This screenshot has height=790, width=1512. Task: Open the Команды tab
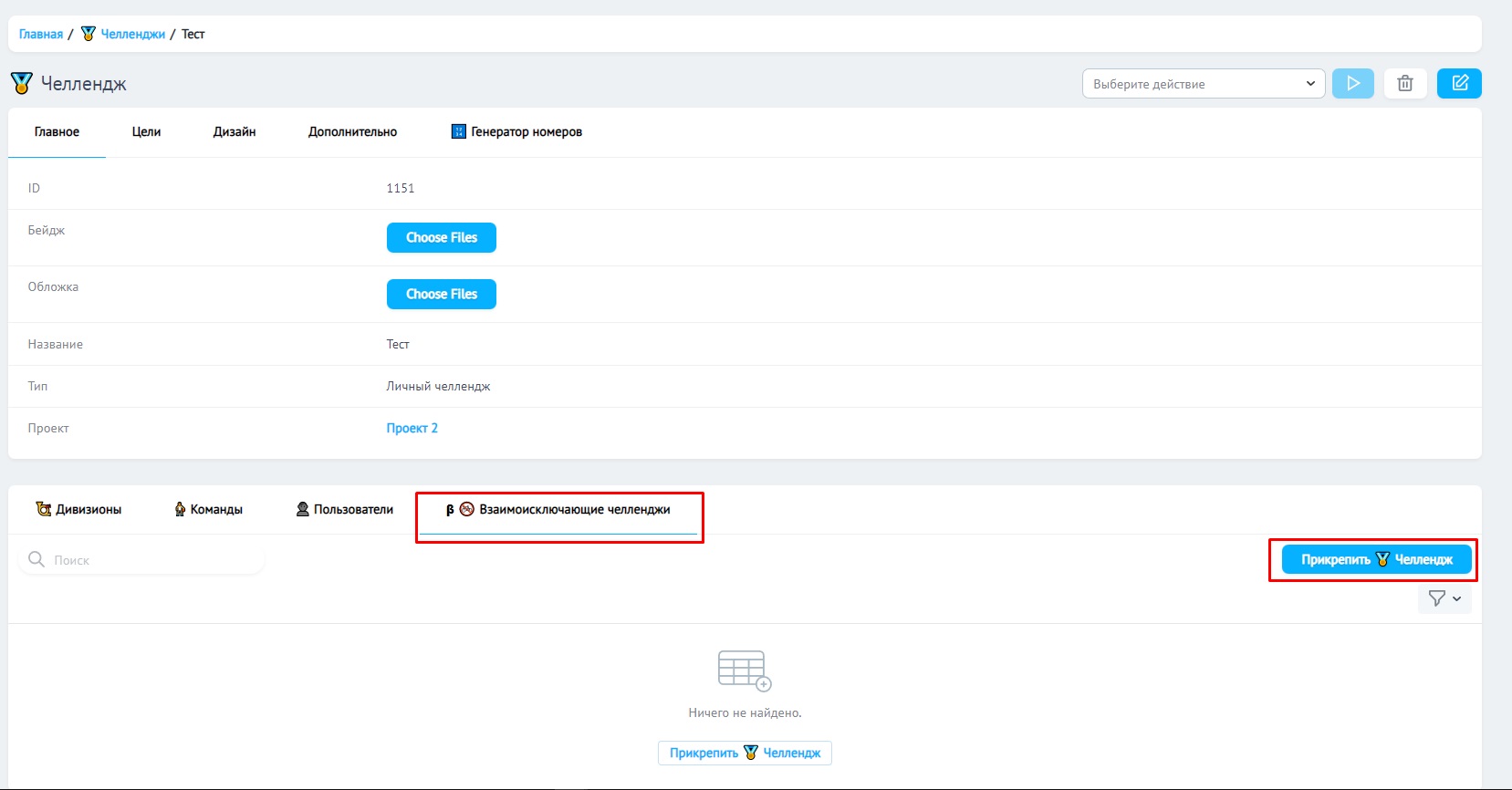208,510
